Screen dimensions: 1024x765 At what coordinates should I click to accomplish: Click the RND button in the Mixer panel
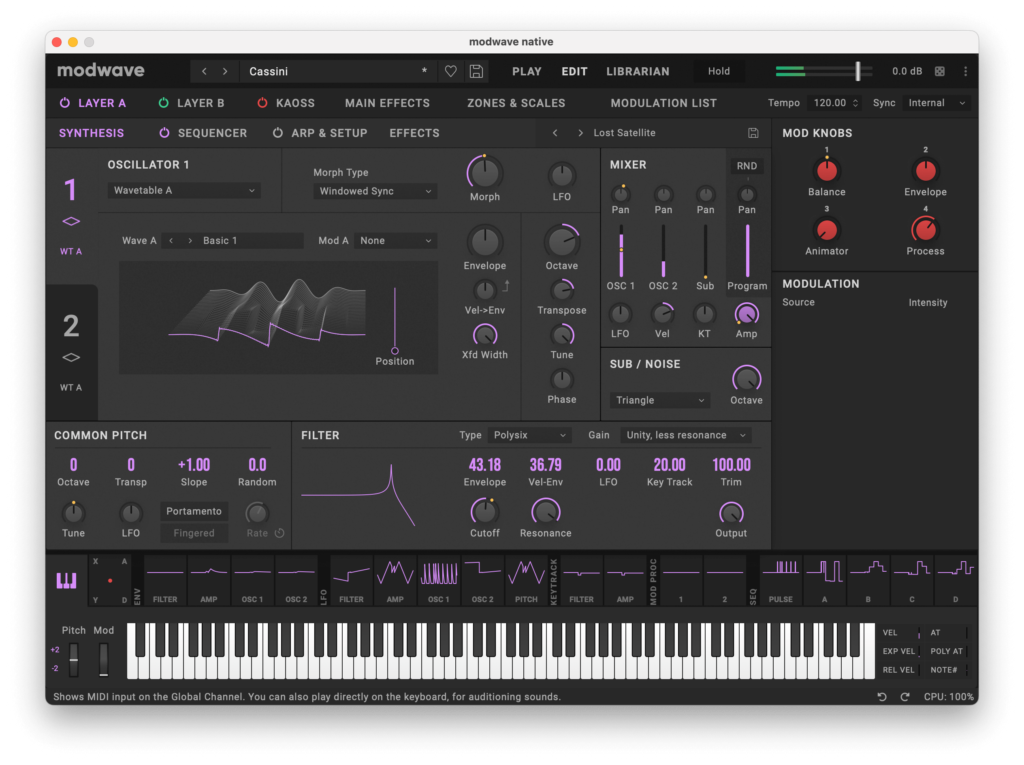746,165
